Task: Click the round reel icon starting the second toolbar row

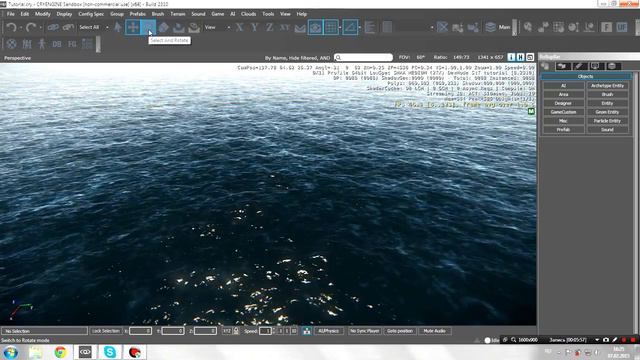Action: [x=11, y=44]
